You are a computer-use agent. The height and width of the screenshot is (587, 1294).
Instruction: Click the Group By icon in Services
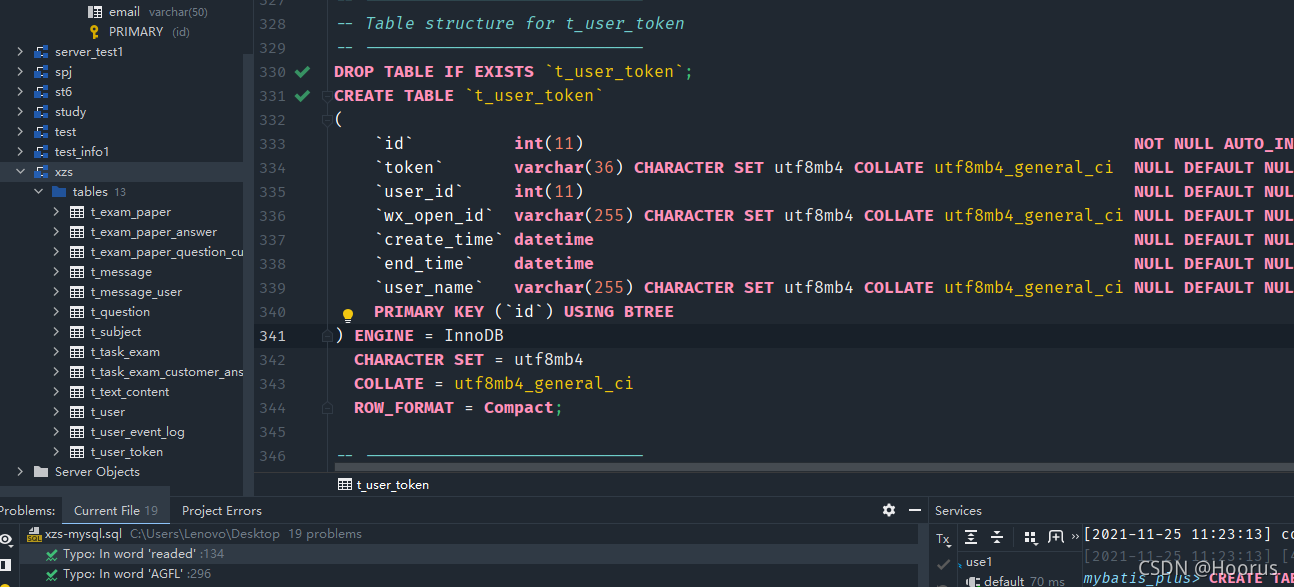[1030, 537]
